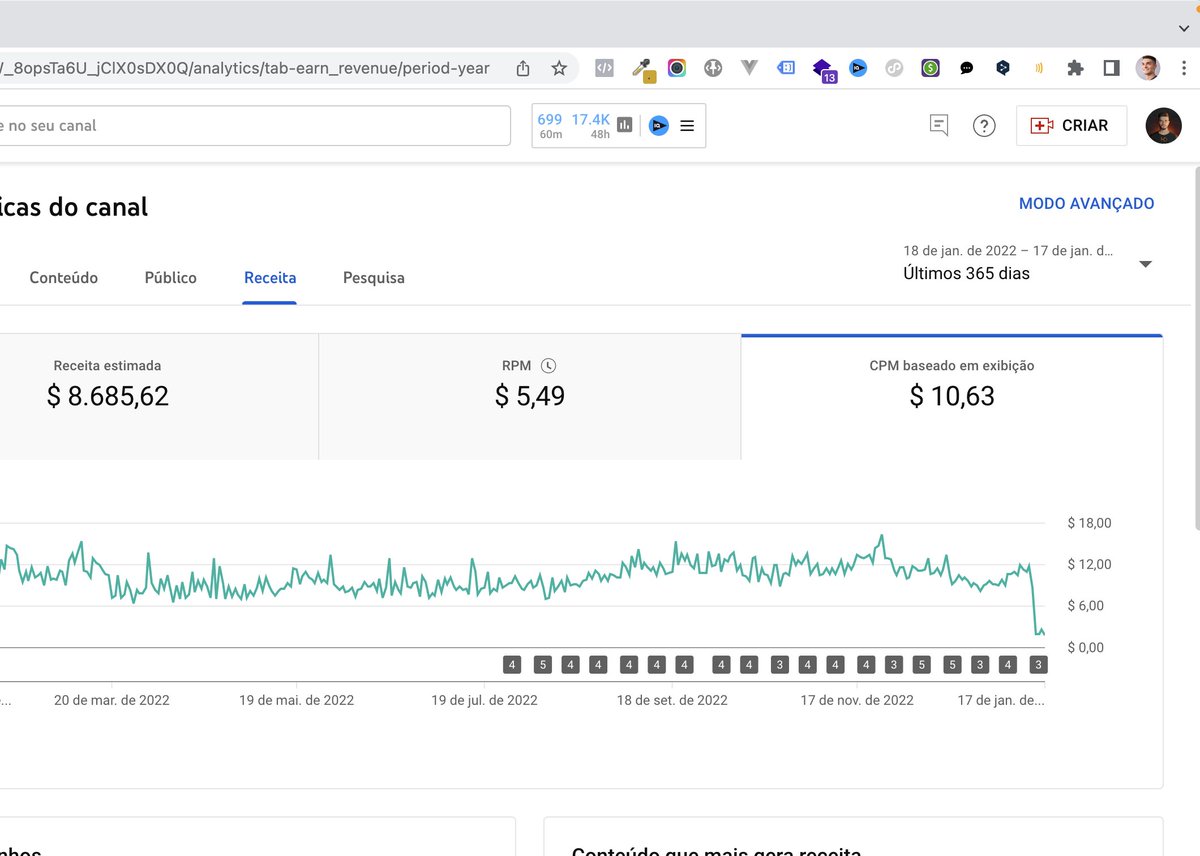The height and width of the screenshot is (856, 1200).
Task: Open the blue tag extension icon
Action: pos(787,68)
